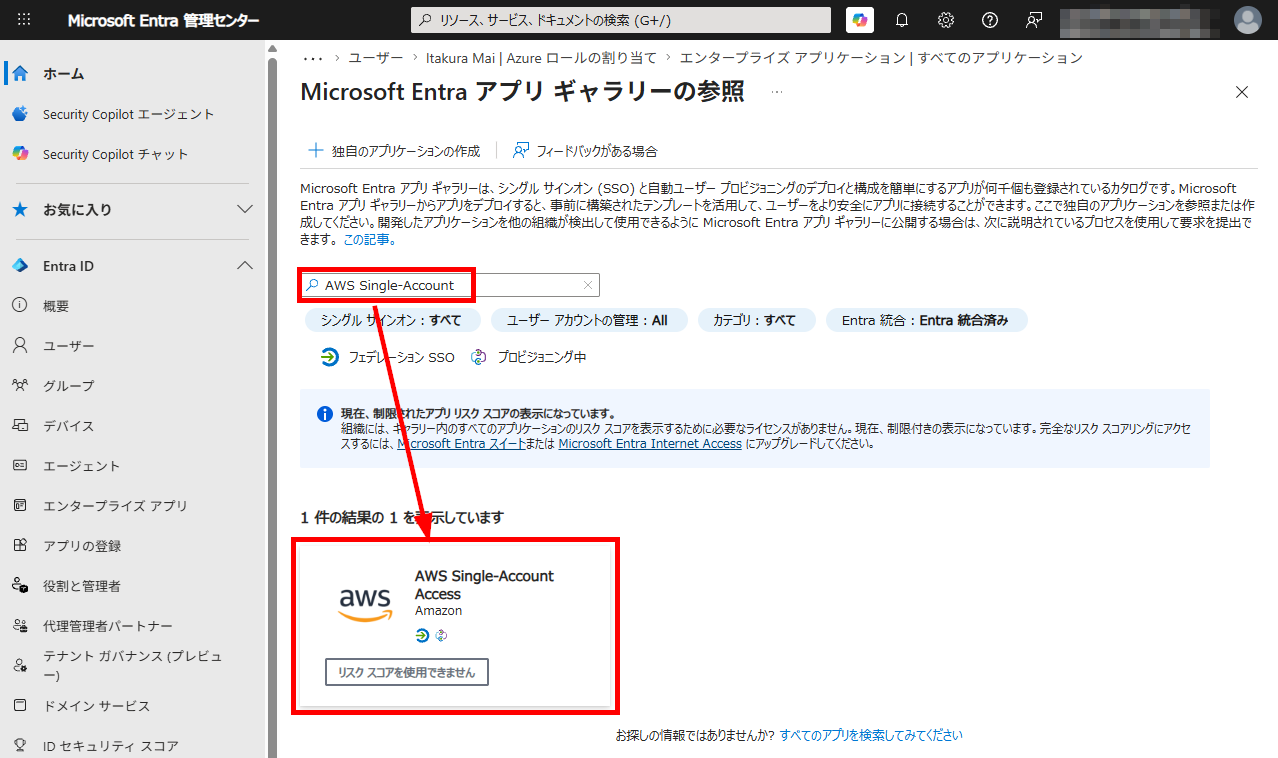Open the Microsoft Entra Internet Access link

point(650,443)
